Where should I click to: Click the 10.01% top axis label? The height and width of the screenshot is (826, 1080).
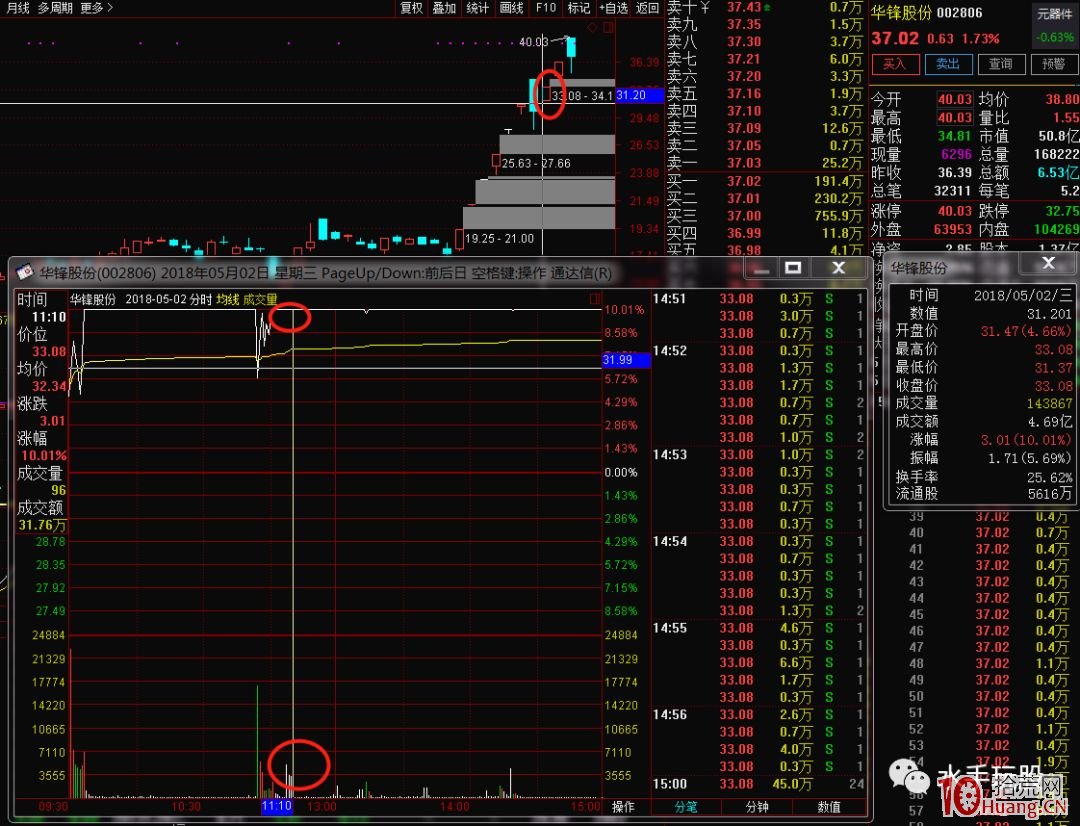(624, 310)
